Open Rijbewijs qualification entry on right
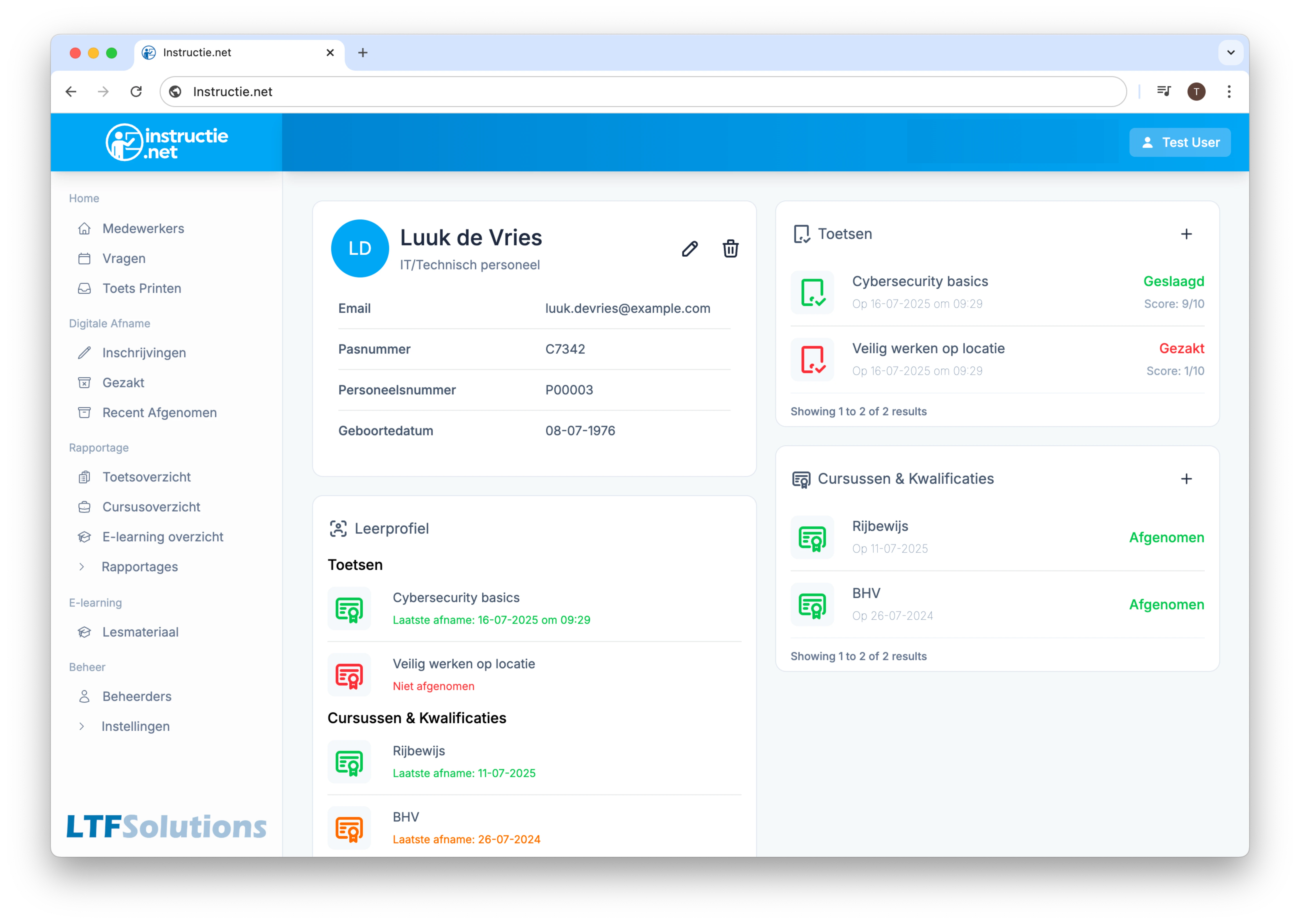 click(997, 538)
